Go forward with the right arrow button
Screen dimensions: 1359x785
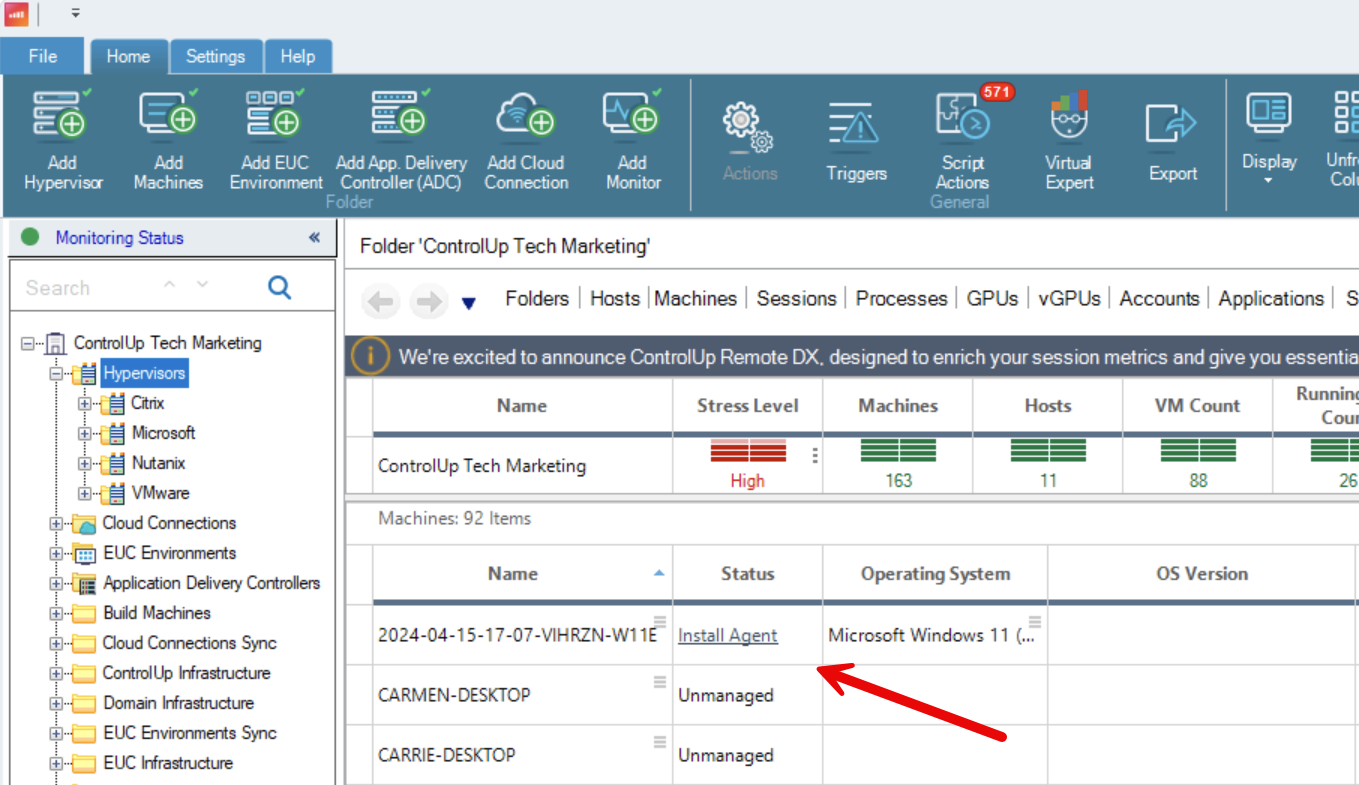pyautogui.click(x=428, y=301)
